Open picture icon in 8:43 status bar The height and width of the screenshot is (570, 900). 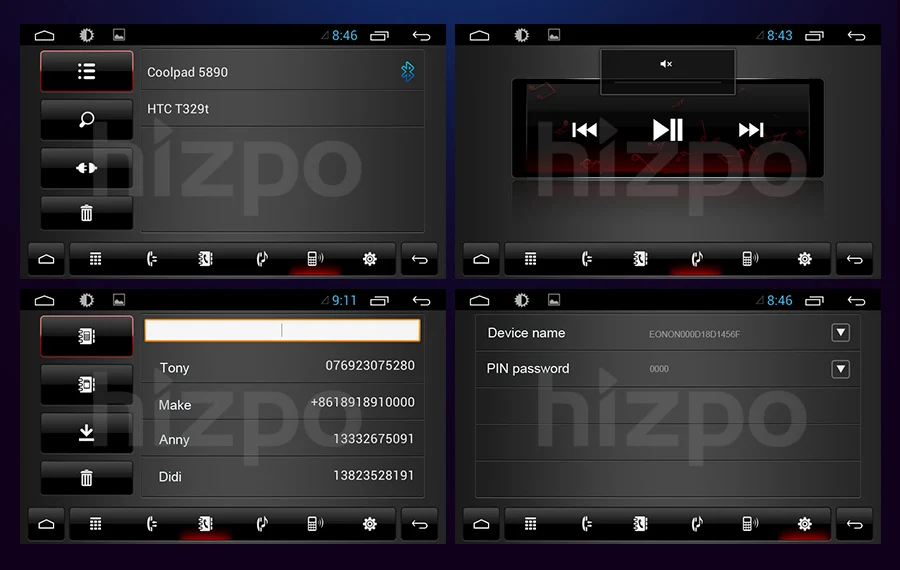click(x=554, y=35)
